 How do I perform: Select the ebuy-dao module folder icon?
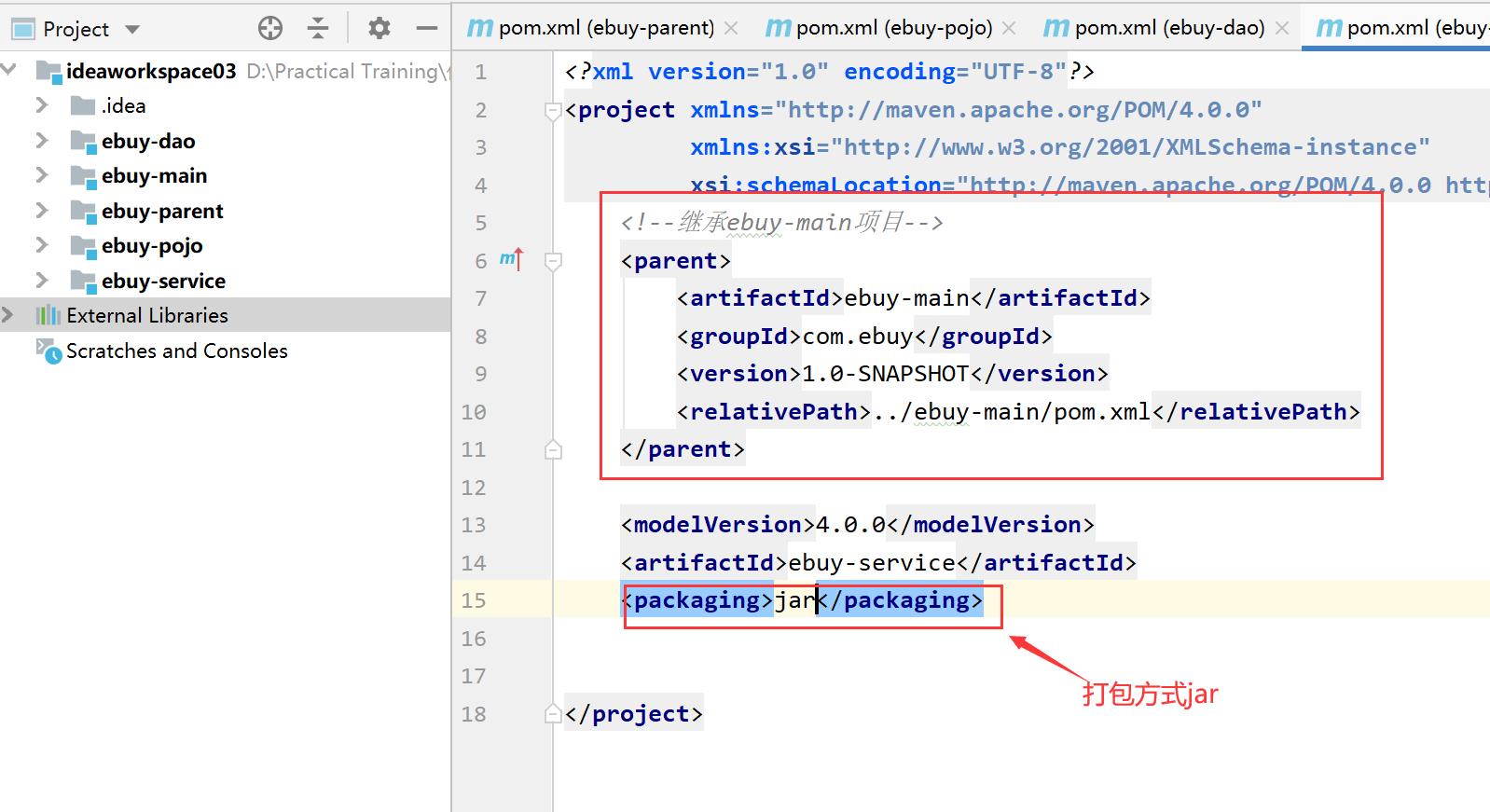click(84, 142)
